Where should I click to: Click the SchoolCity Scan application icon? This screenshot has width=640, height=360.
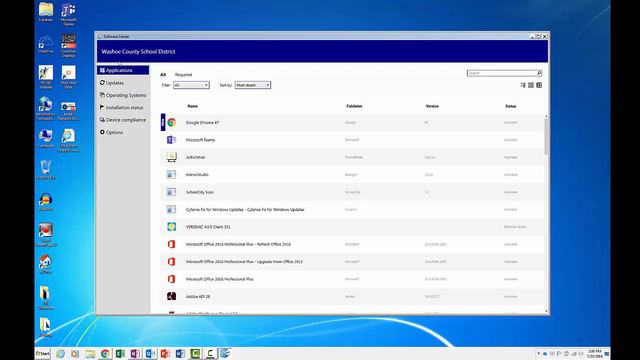click(x=171, y=192)
